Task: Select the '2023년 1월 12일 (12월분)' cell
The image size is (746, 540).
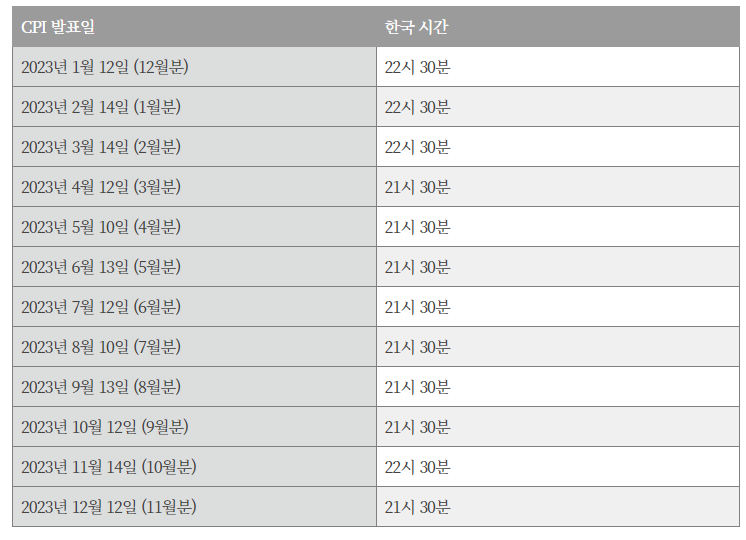Action: pos(105,67)
